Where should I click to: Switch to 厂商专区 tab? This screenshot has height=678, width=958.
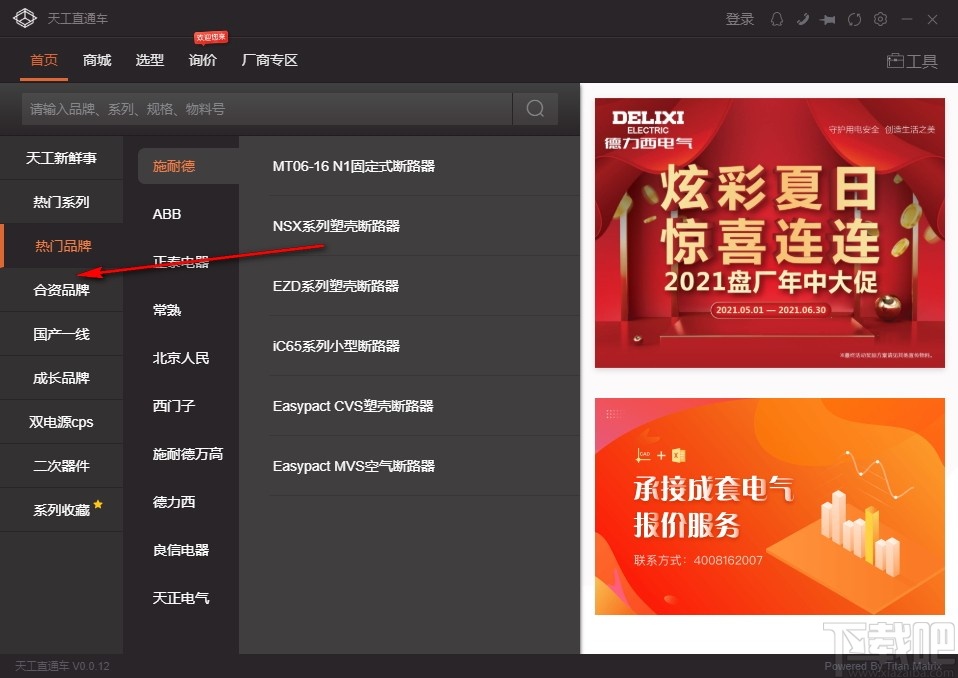[269, 60]
